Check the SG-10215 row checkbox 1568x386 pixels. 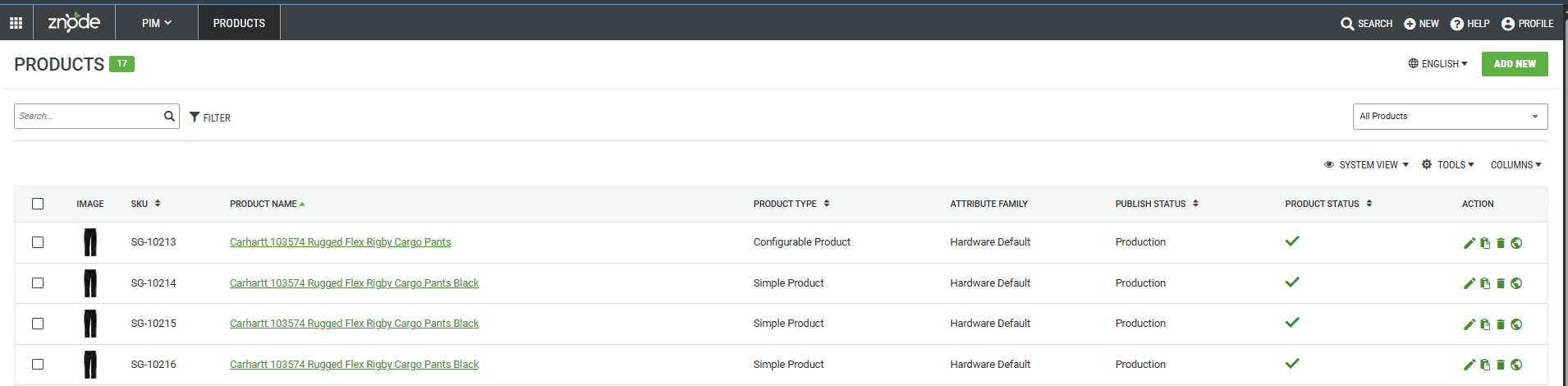[38, 324]
